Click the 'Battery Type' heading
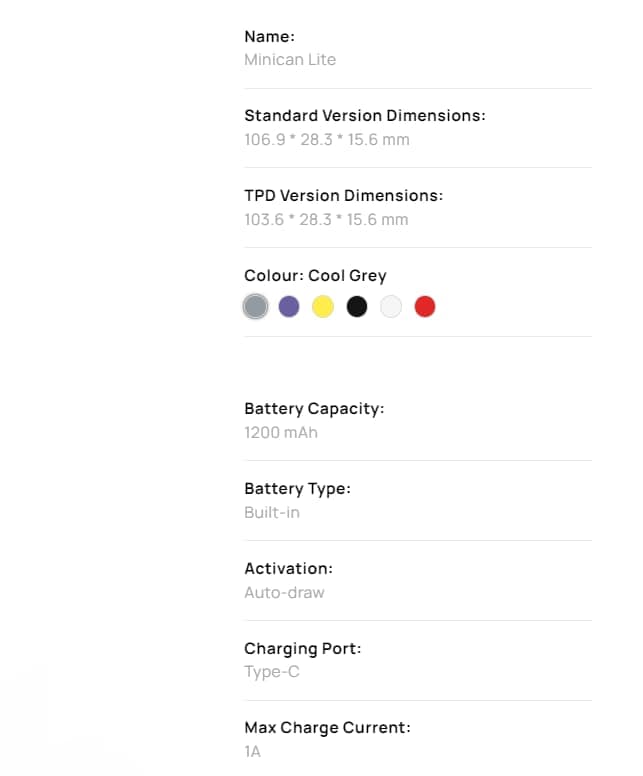The image size is (643, 776). pyautogui.click(x=297, y=489)
